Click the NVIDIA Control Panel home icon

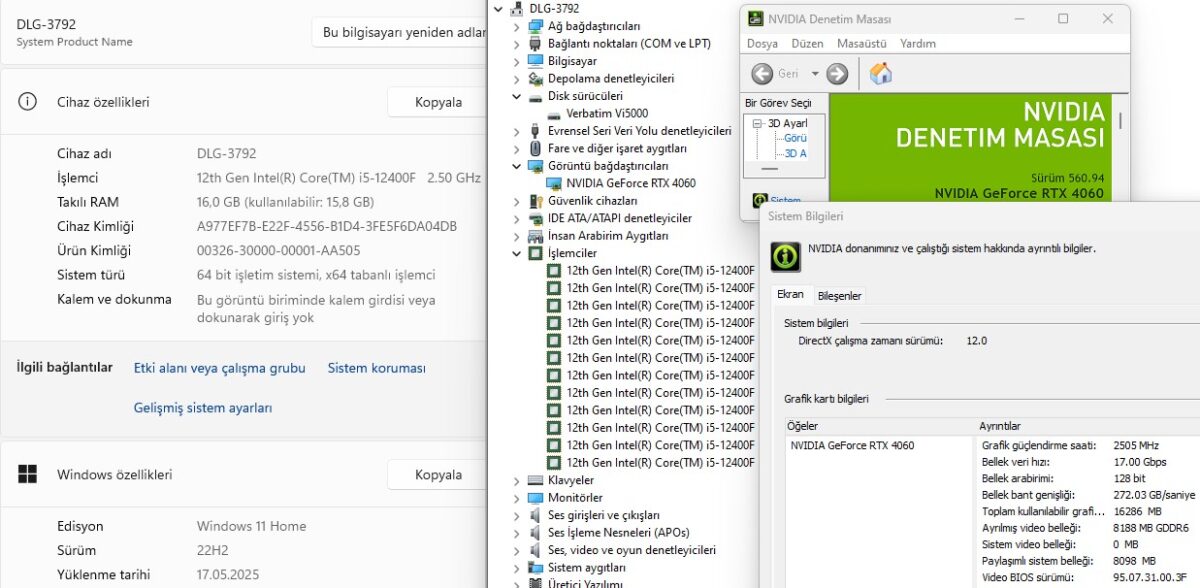click(881, 73)
